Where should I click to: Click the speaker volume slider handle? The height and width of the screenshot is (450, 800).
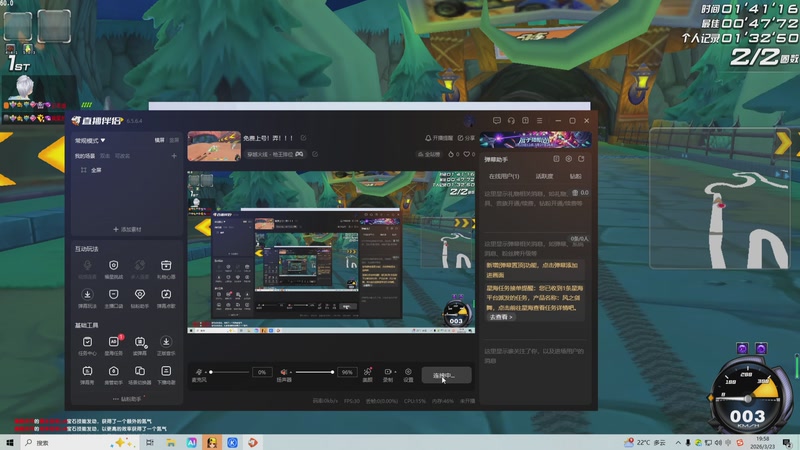[332, 372]
